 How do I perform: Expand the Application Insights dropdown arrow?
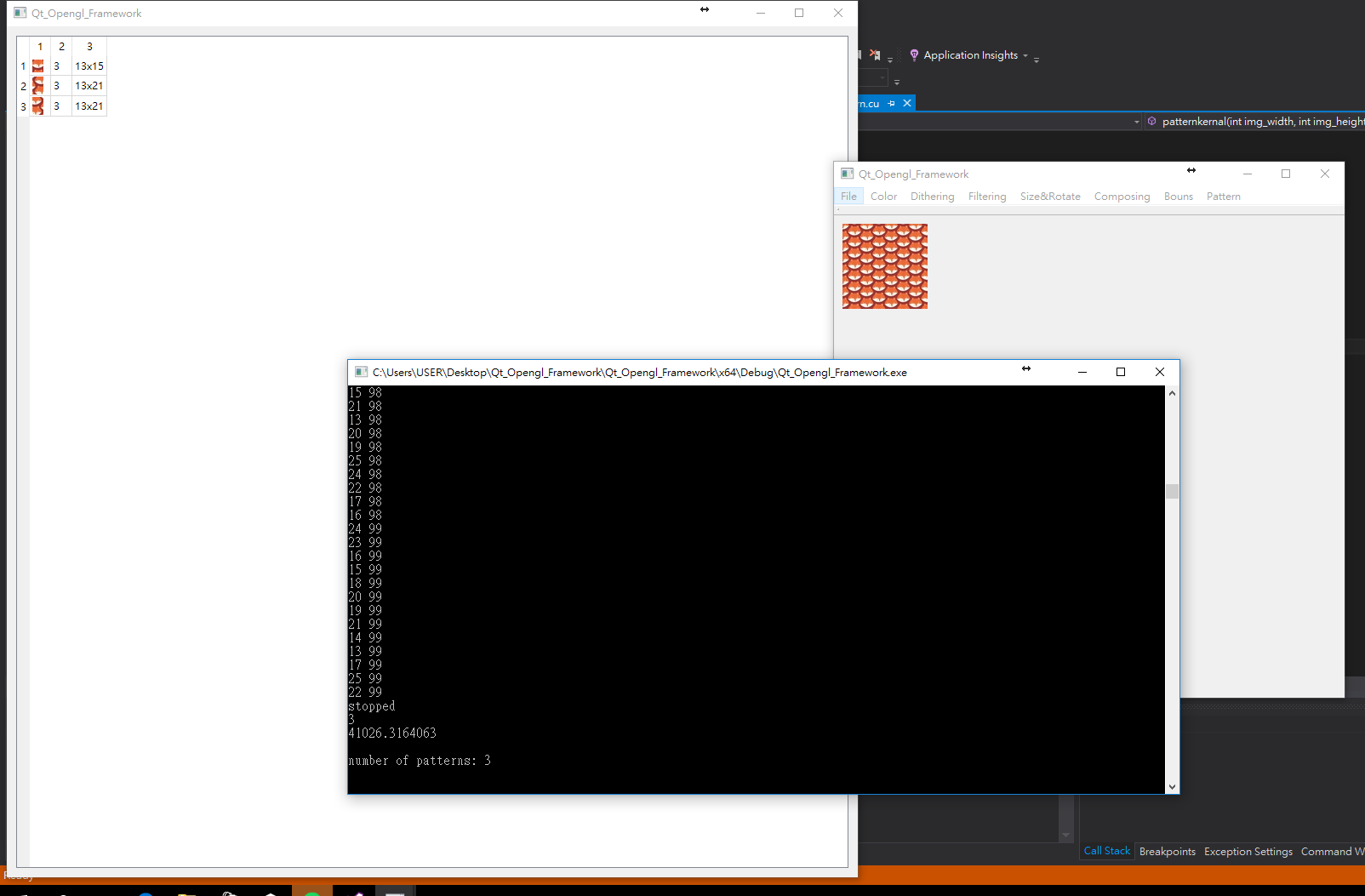pos(1025,56)
